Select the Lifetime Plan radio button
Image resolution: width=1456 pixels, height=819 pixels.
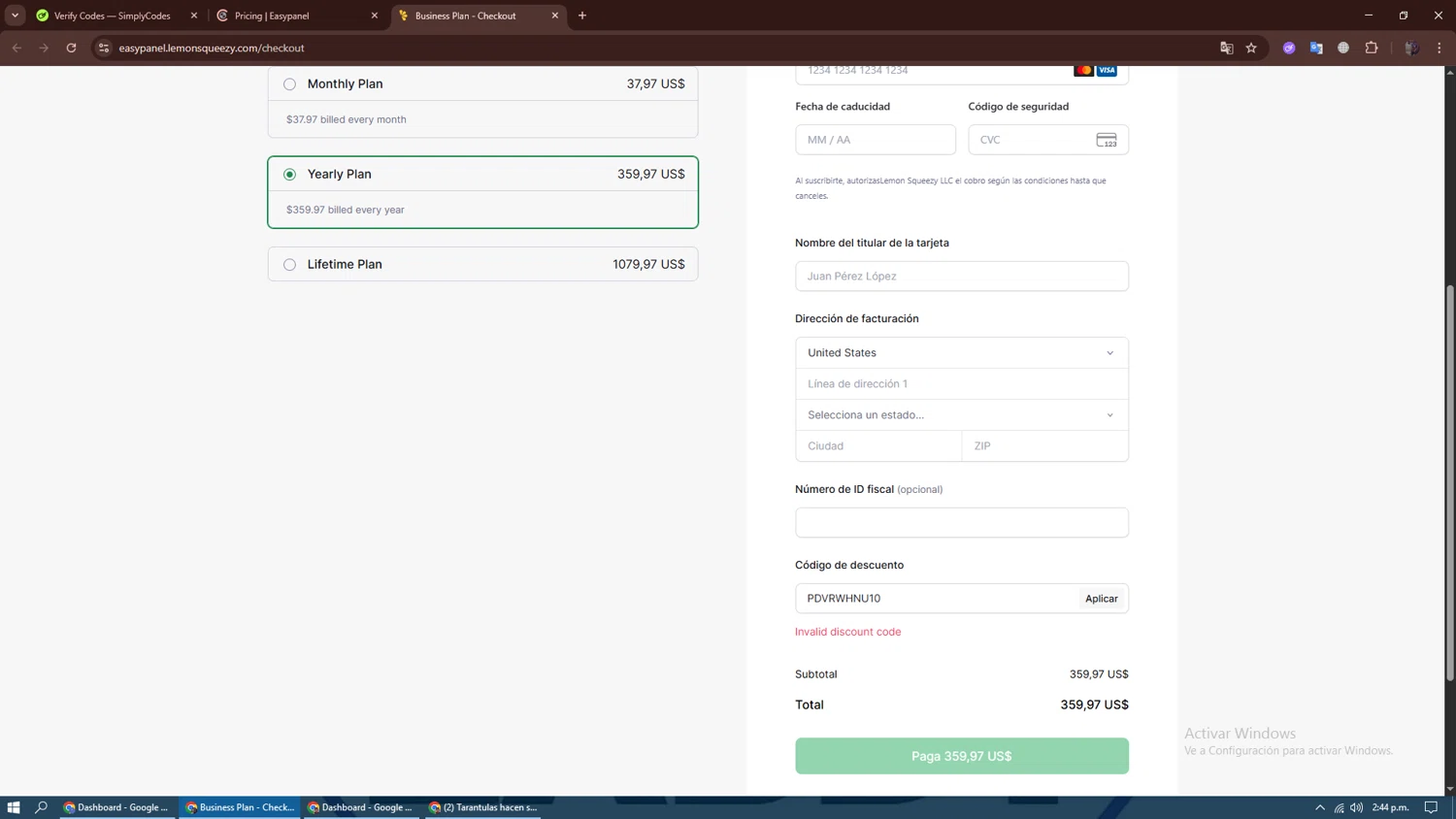click(289, 265)
